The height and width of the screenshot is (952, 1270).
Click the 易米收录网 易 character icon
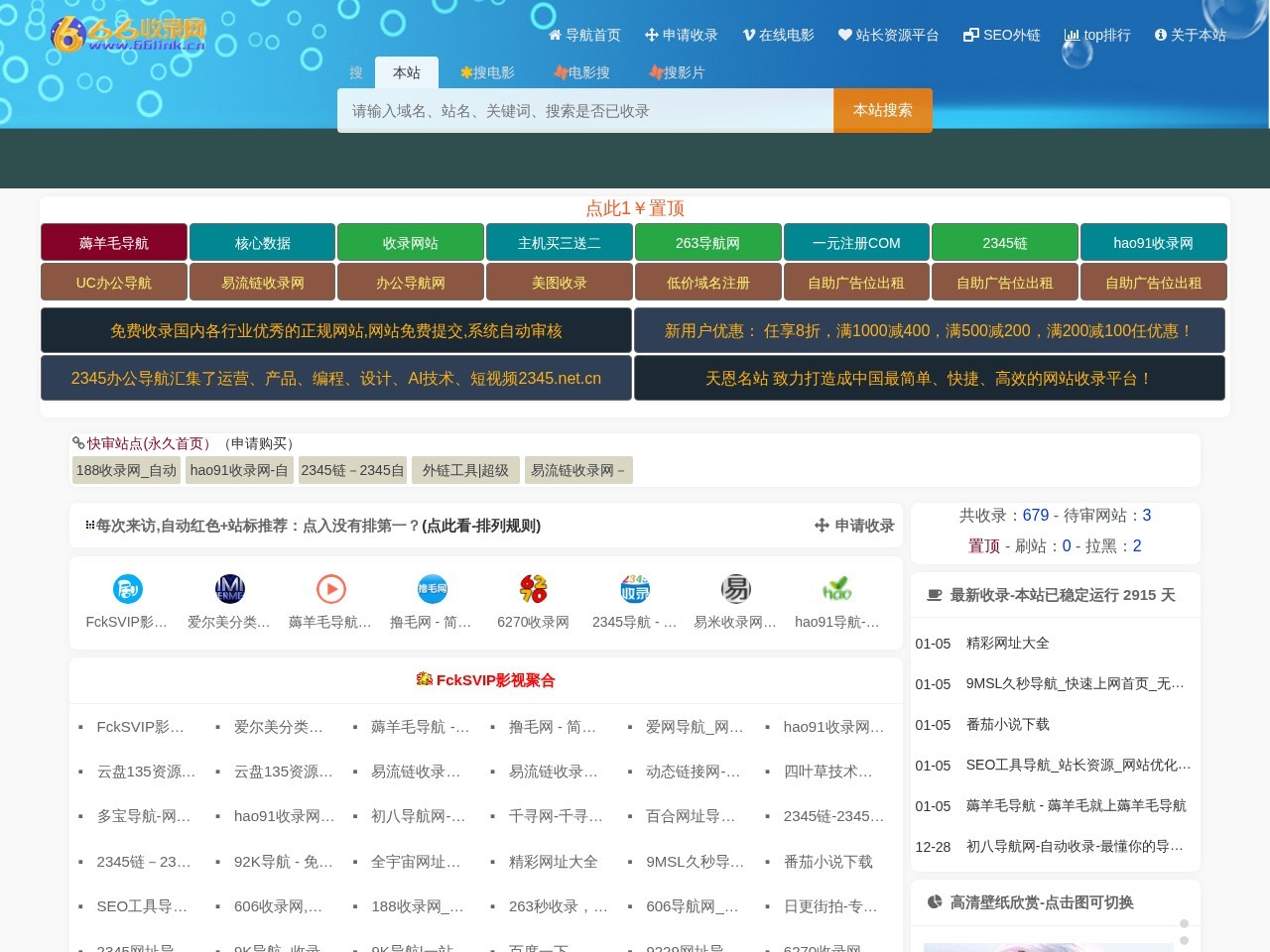pyautogui.click(x=736, y=588)
